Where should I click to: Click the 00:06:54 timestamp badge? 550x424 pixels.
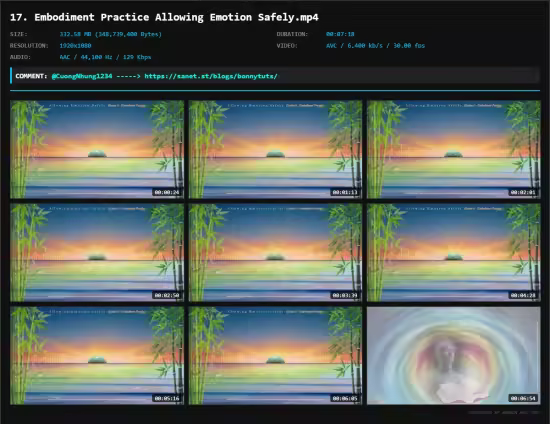pos(523,398)
